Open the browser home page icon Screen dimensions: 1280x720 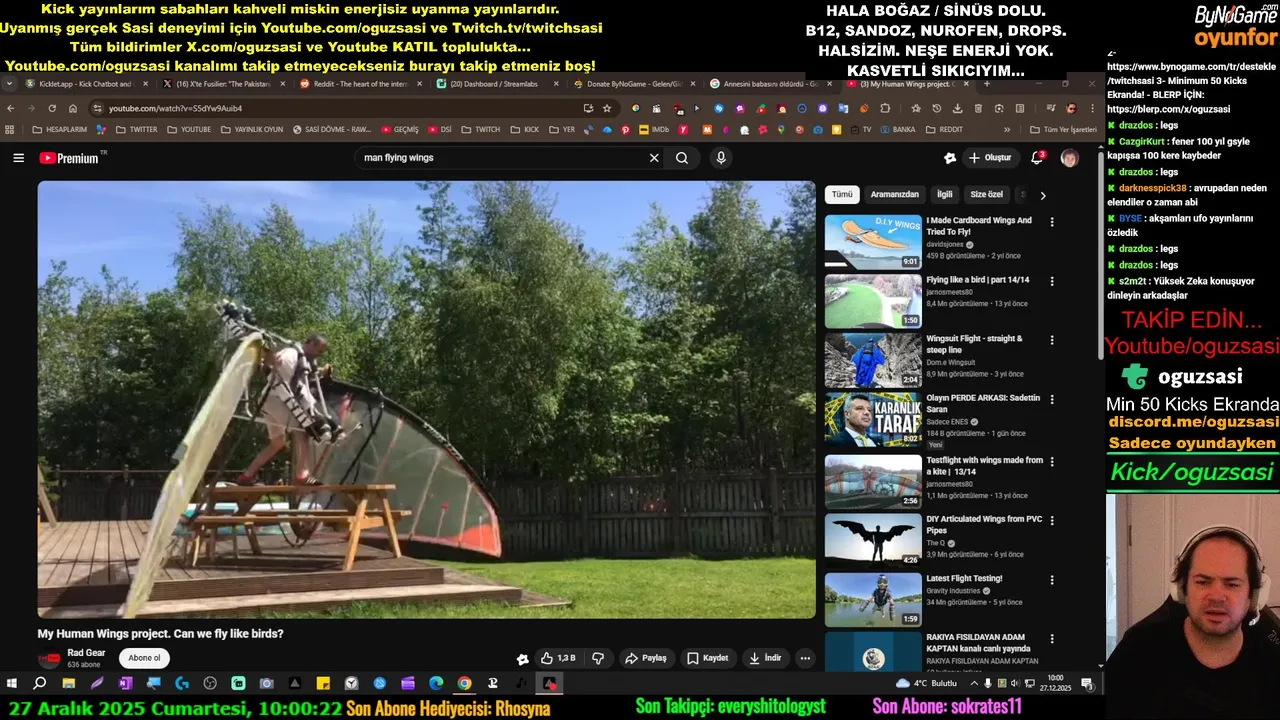pyautogui.click(x=73, y=108)
